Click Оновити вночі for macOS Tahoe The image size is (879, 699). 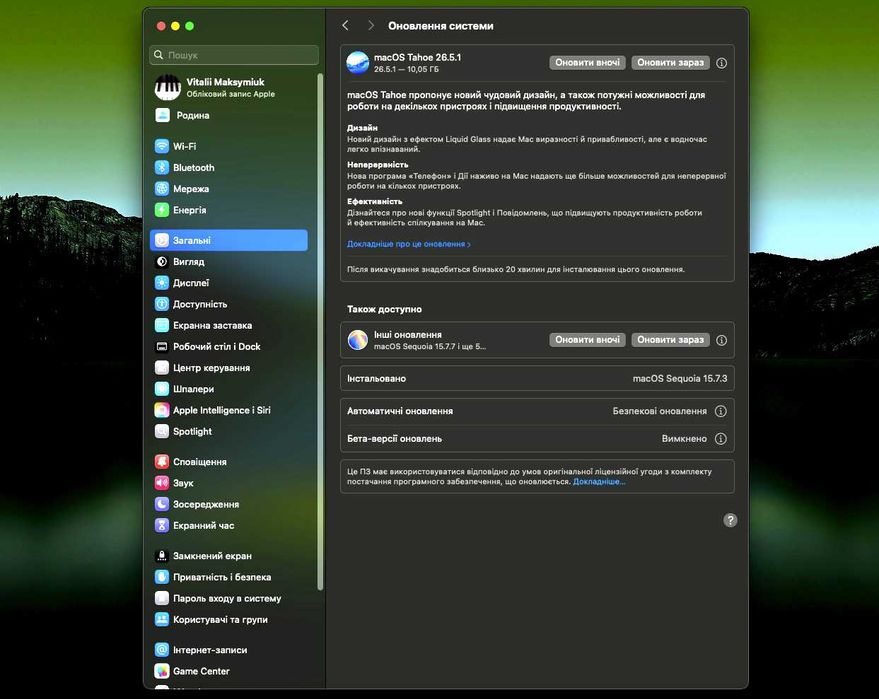(587, 63)
